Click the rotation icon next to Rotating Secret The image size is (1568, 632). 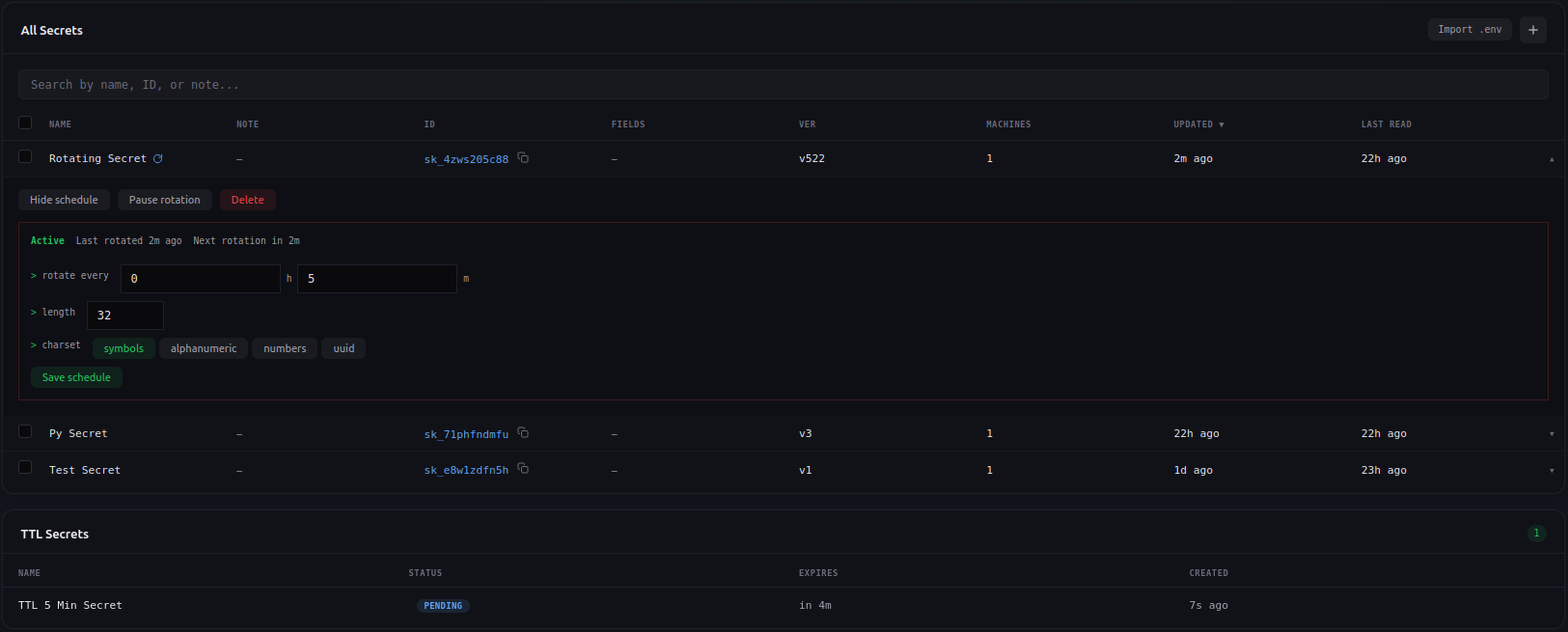pyautogui.click(x=158, y=158)
